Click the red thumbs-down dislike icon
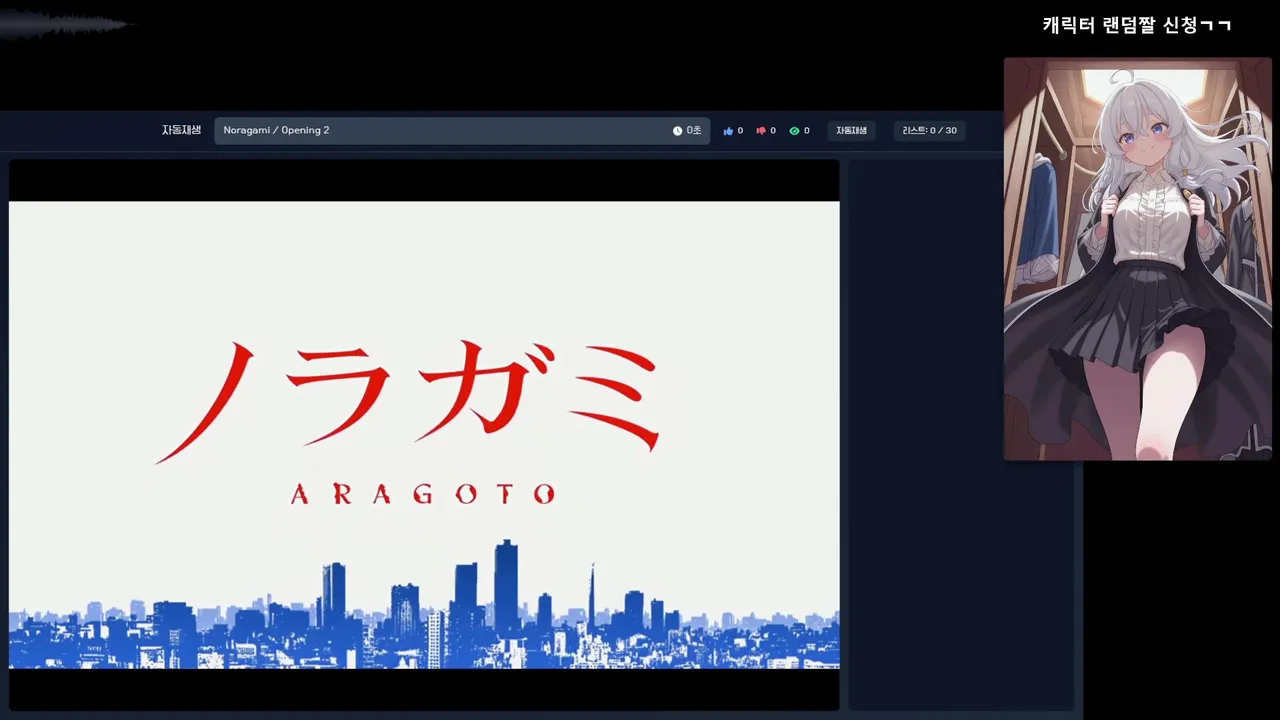Screen dimensions: 1280x720 click(761, 131)
